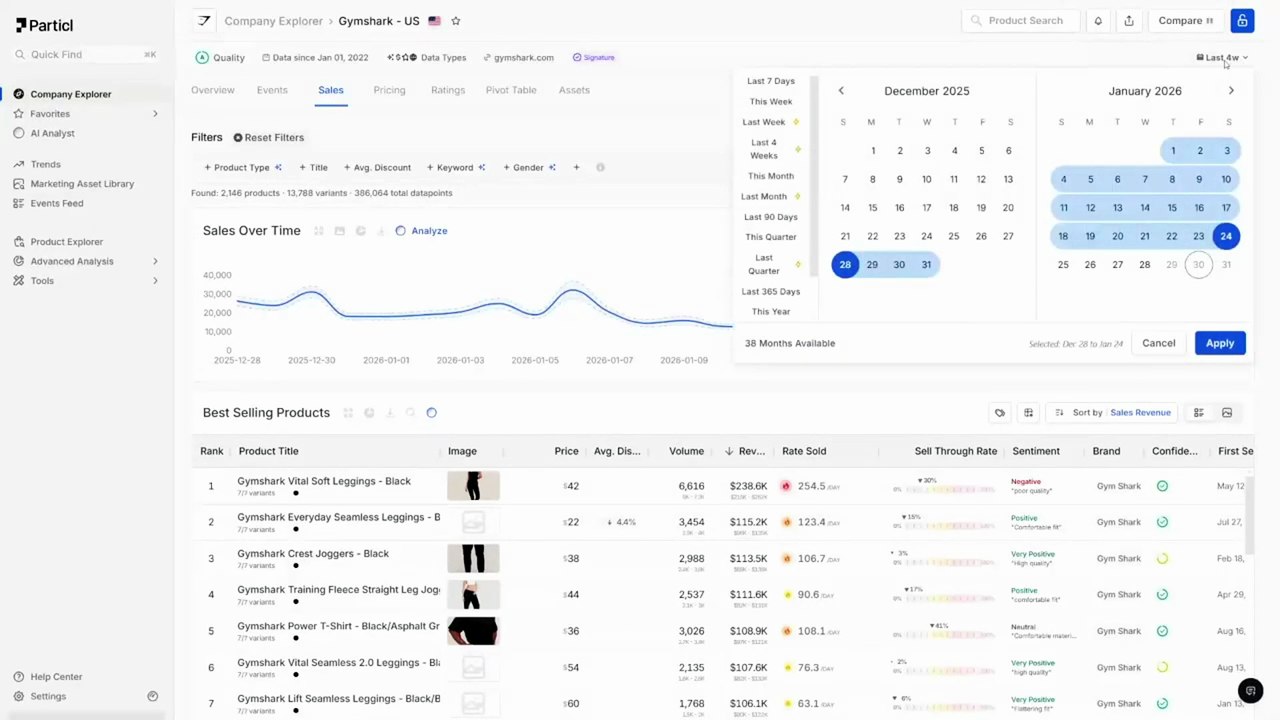This screenshot has width=1280, height=720.
Task: Switch to the Ratings tab
Action: (x=448, y=90)
